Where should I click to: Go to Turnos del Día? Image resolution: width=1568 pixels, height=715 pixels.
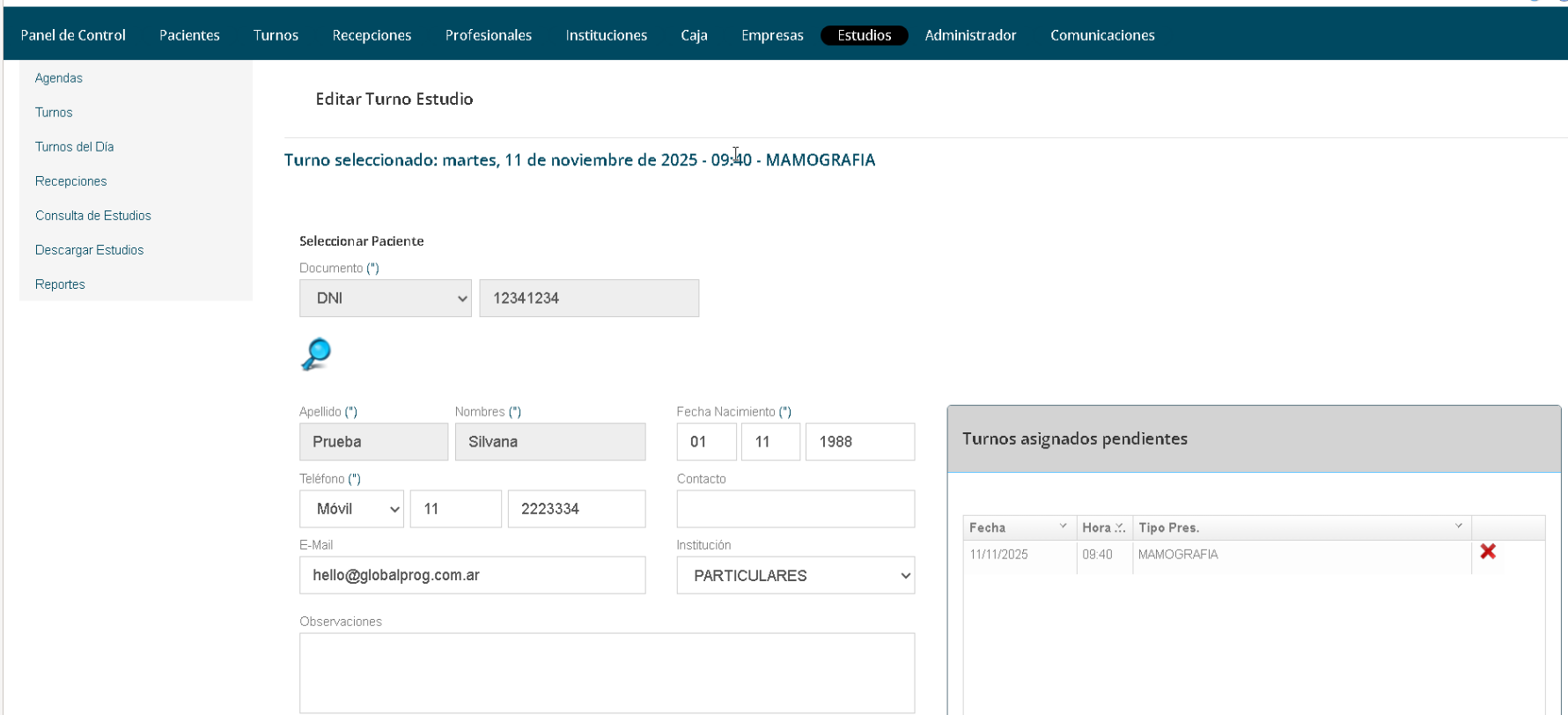(75, 147)
